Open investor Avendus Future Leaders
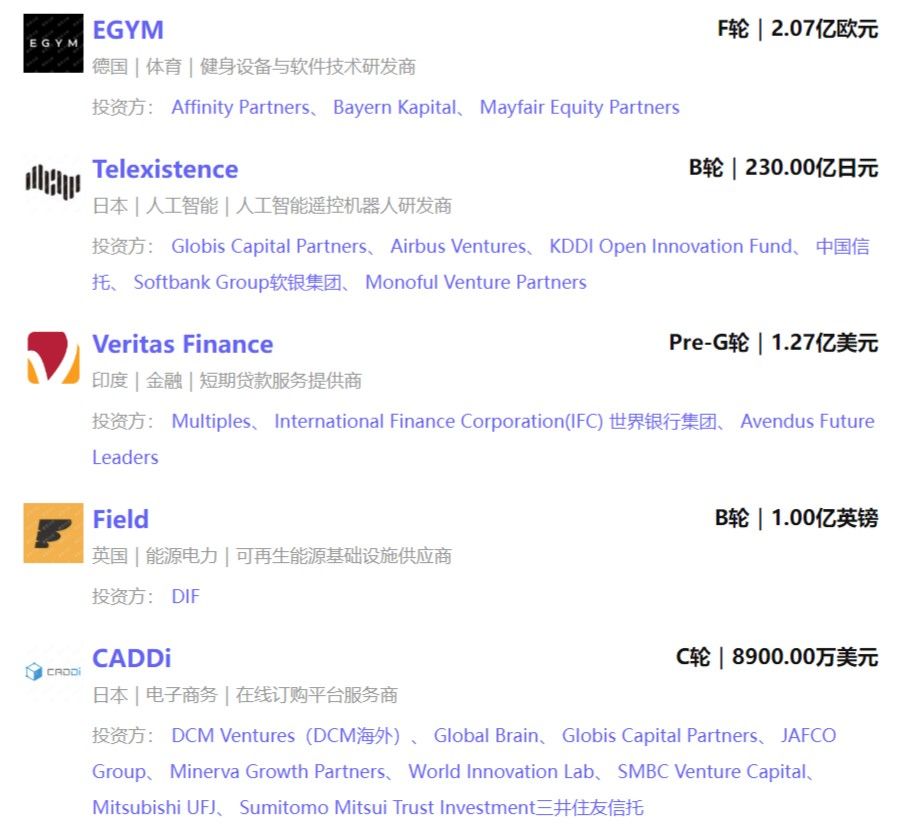This screenshot has height=833, width=904. tap(807, 421)
